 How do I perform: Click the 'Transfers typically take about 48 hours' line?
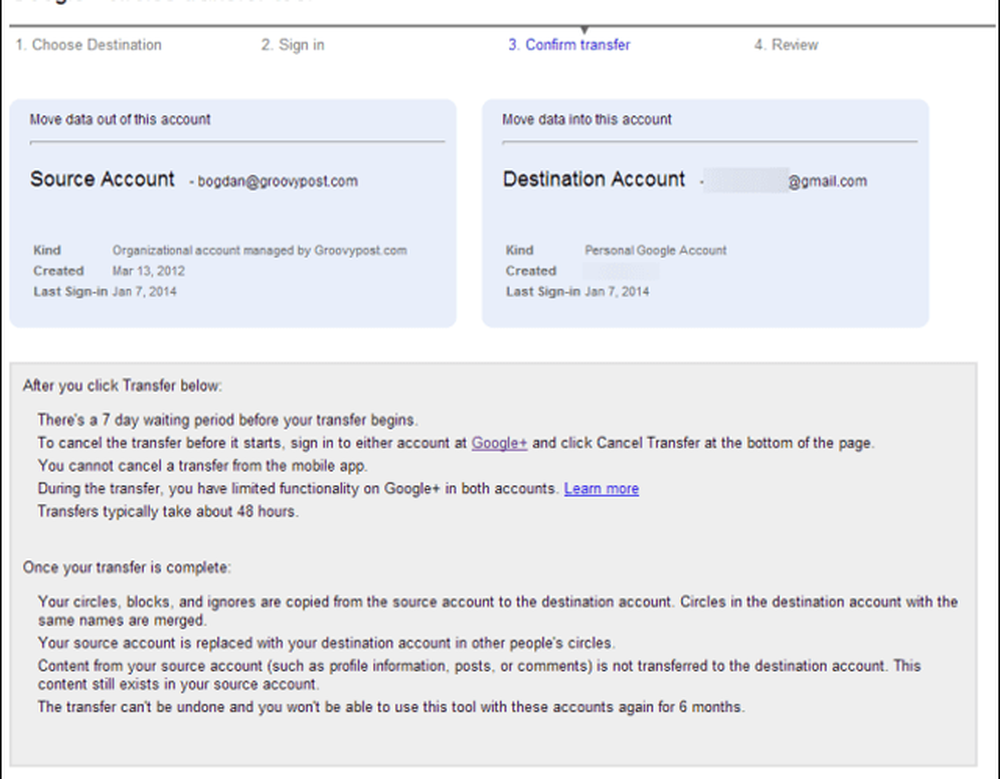pos(167,511)
